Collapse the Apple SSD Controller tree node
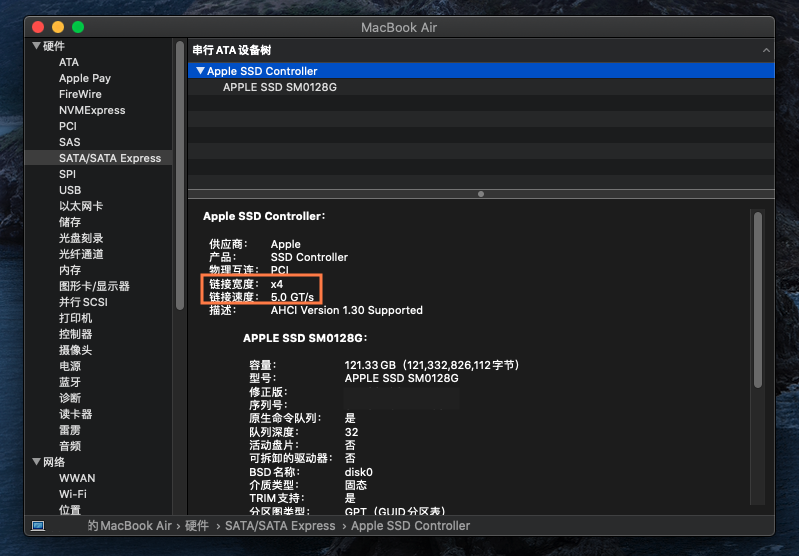Screen dimensions: 799x556 (x=200, y=71)
